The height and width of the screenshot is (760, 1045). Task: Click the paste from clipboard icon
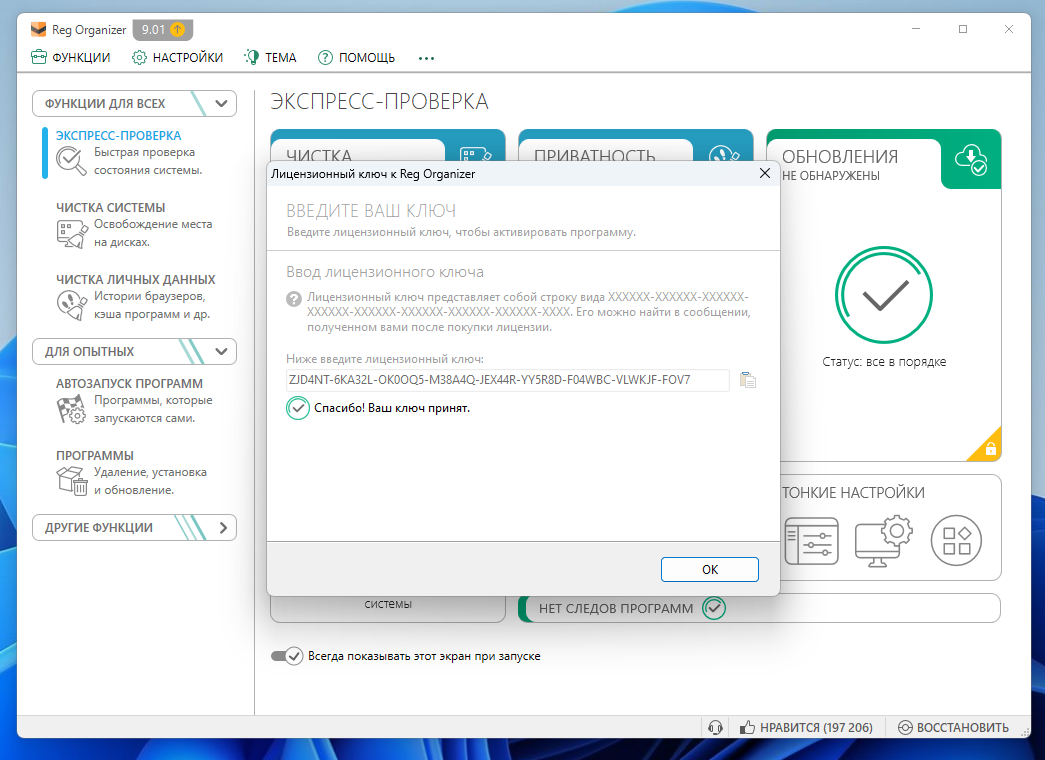pos(748,380)
